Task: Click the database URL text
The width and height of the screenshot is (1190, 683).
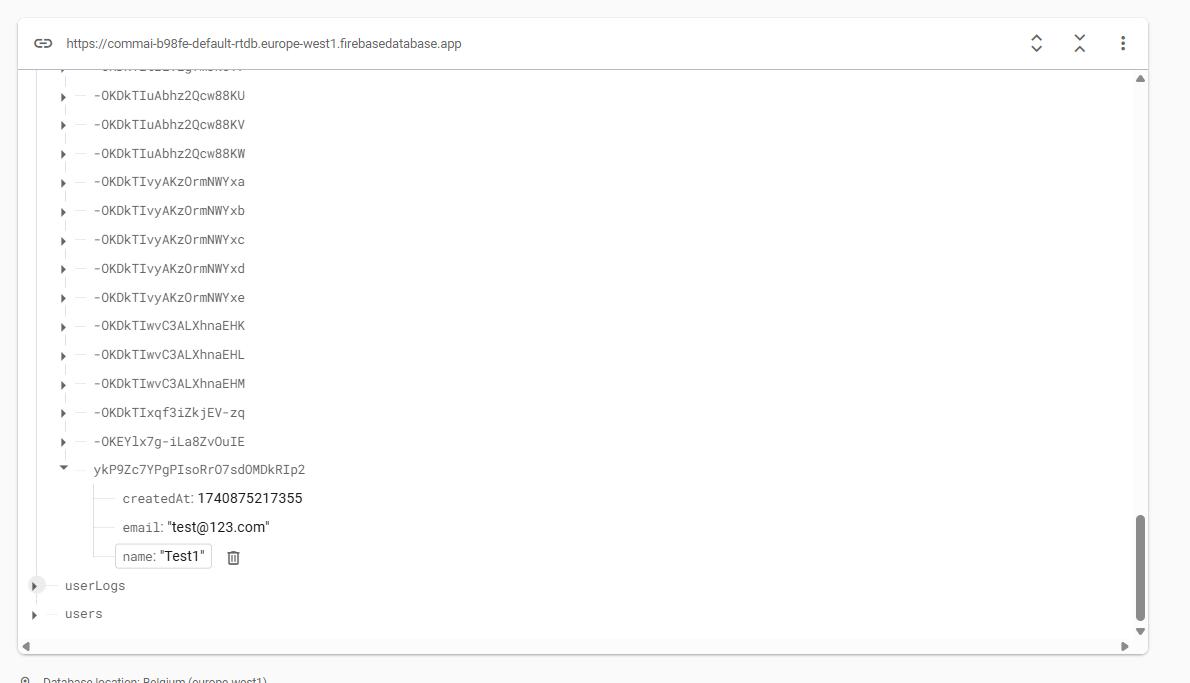Action: tap(263, 44)
